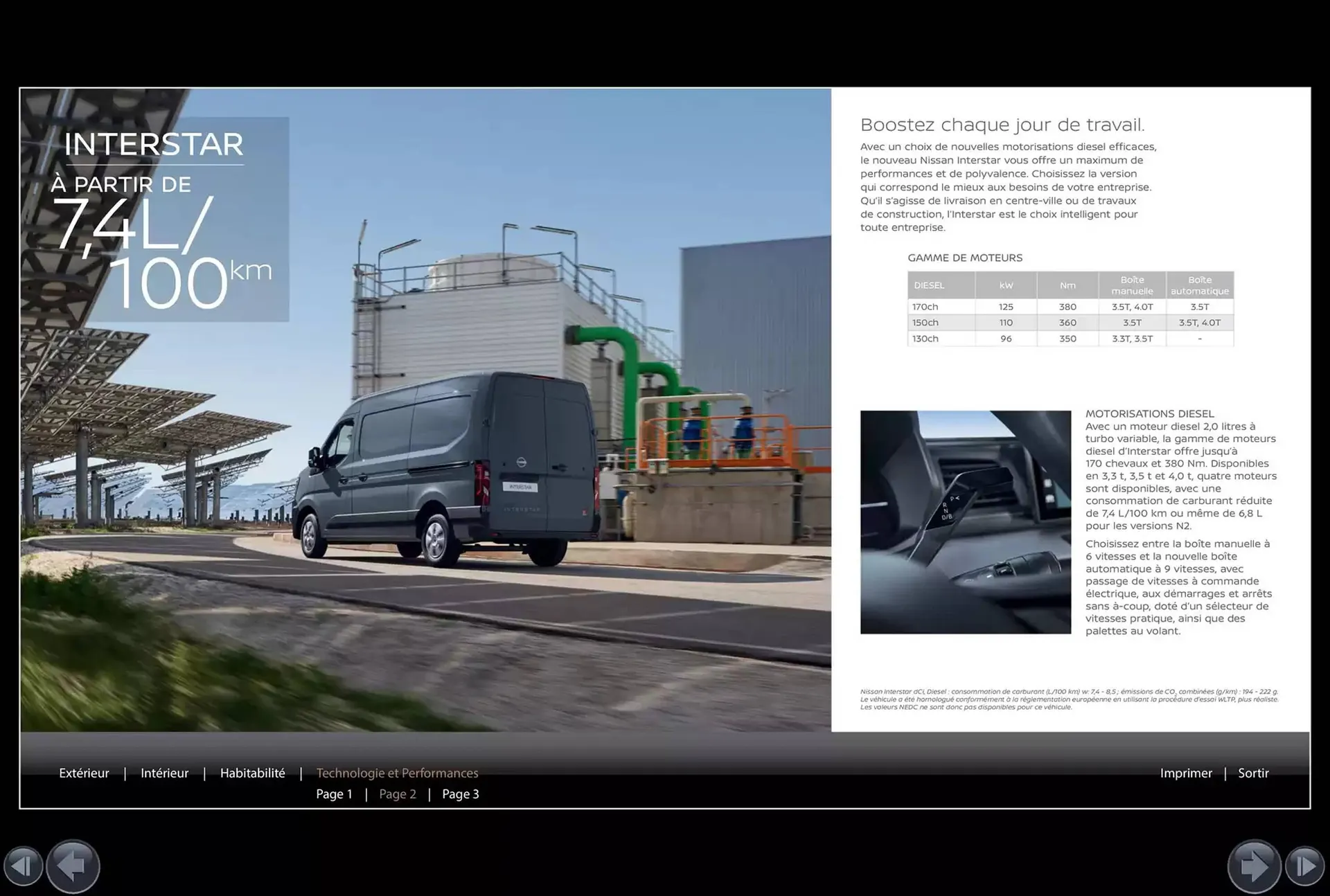Click the Boîte automatique column header
Image resolution: width=1330 pixels, height=896 pixels.
[x=1200, y=285]
